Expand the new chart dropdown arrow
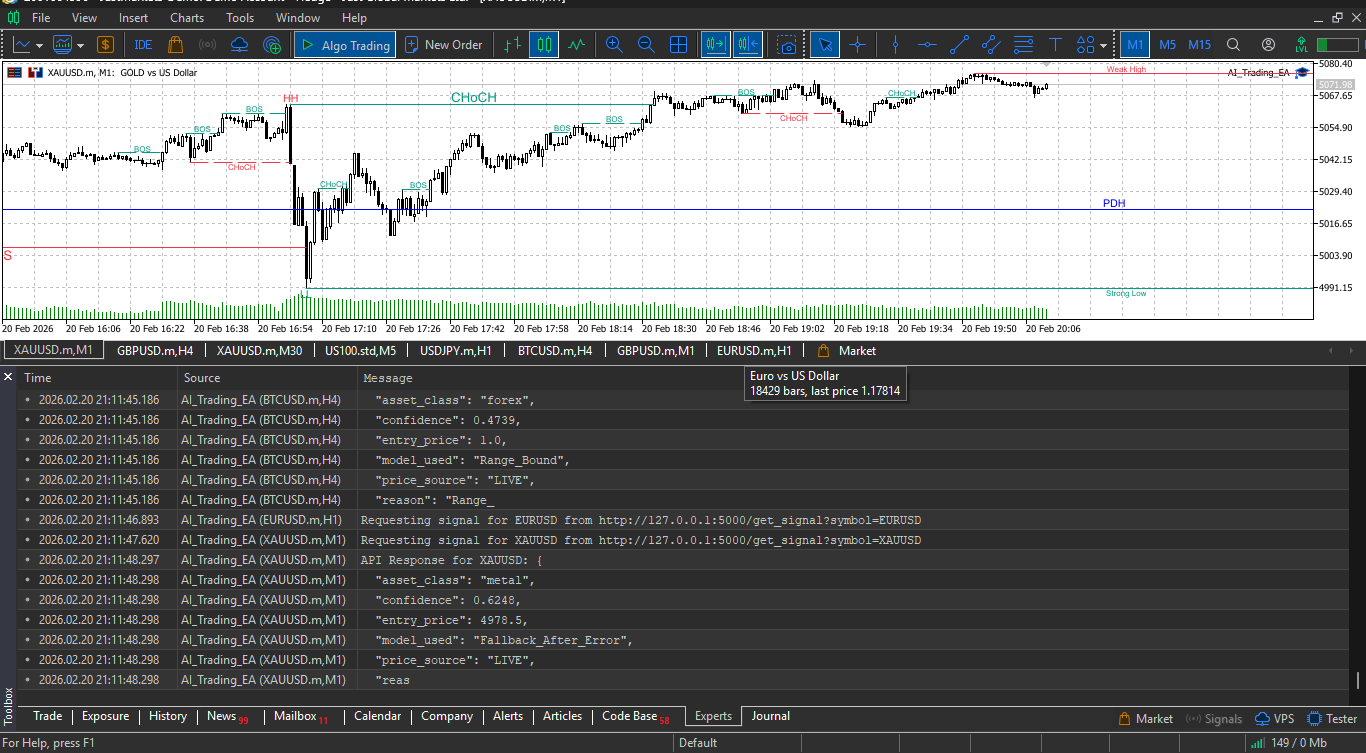Viewport: 1366px width, 753px height. pos(38,44)
